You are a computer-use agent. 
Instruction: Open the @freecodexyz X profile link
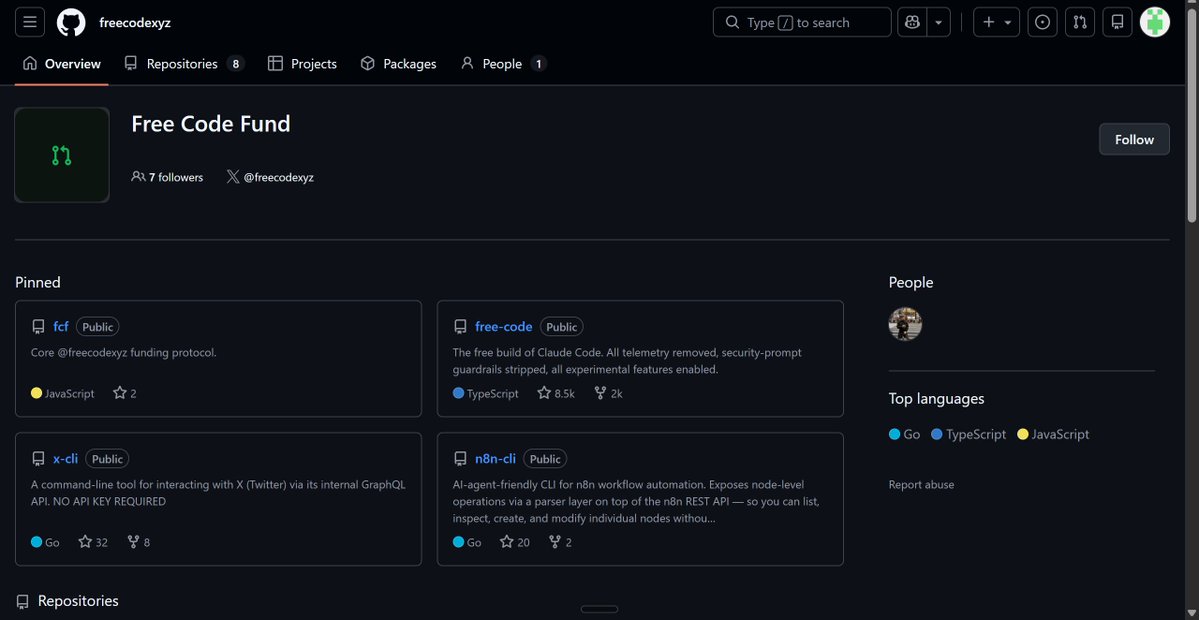(x=278, y=177)
